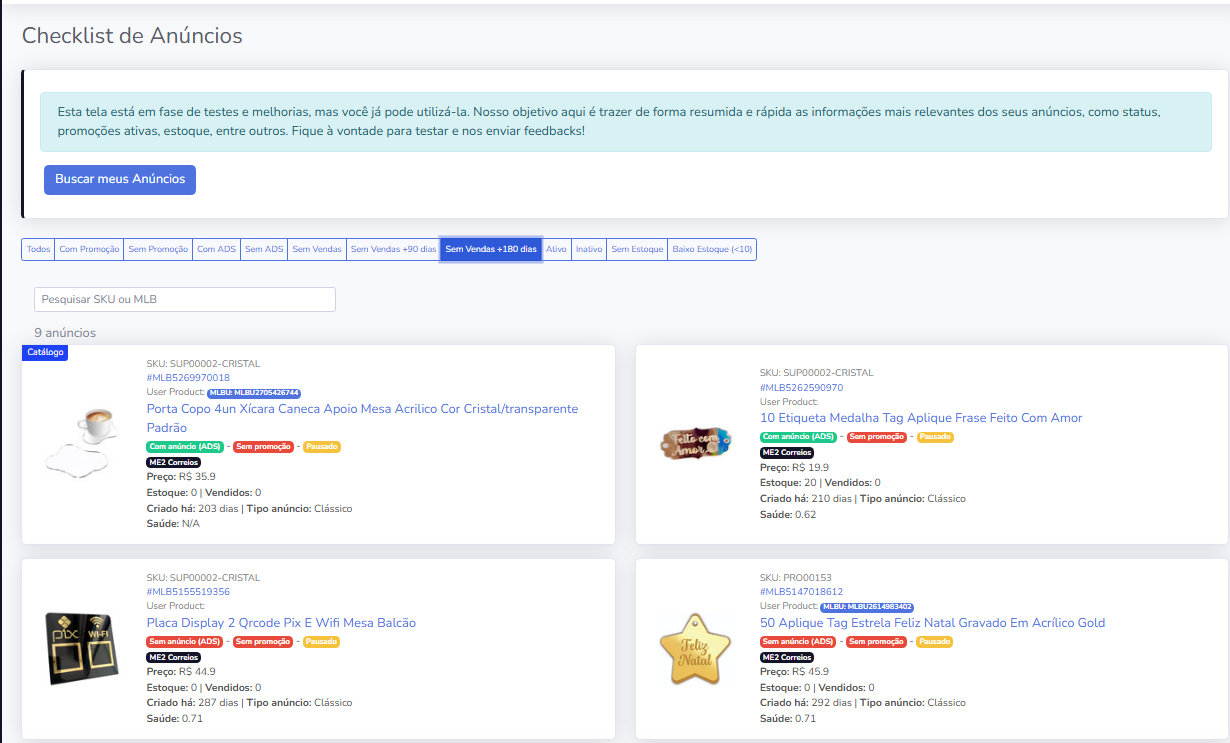Screen dimensions: 1230x743
Task: Open 50 Aplique Tag Estrela listing
Action: [x=932, y=623]
